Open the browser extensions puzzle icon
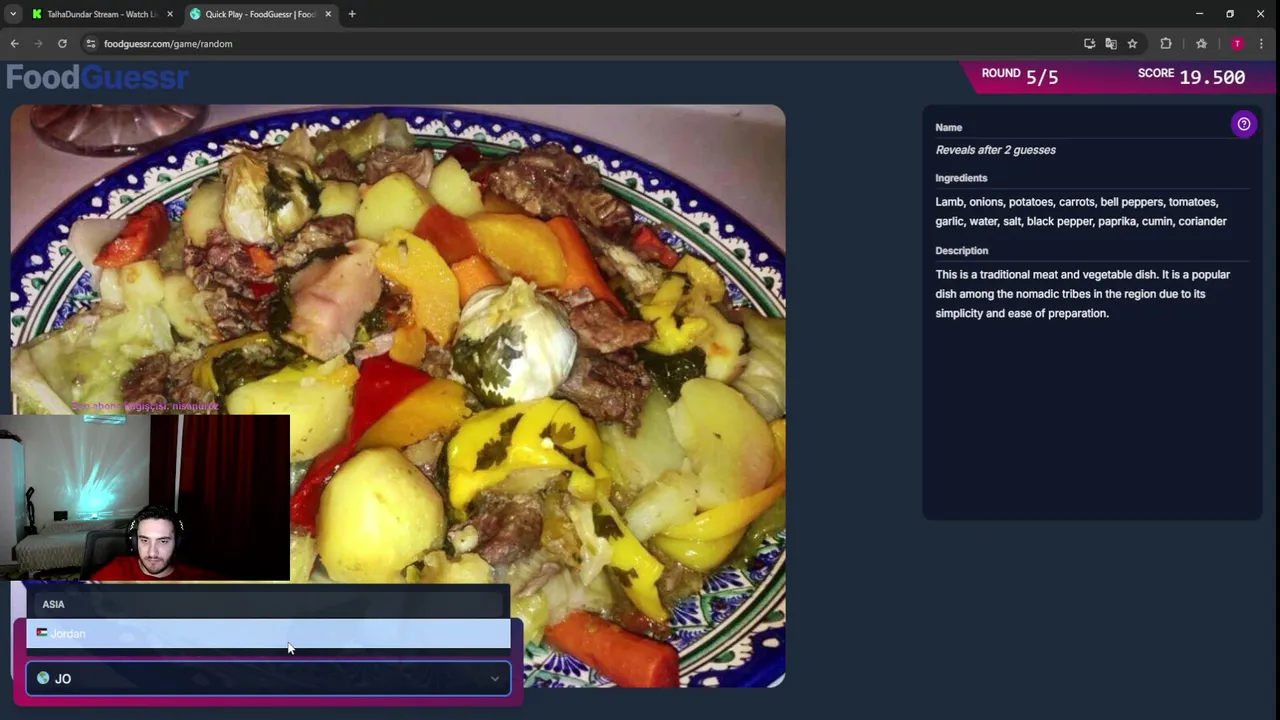The image size is (1280, 720). pos(1165,44)
